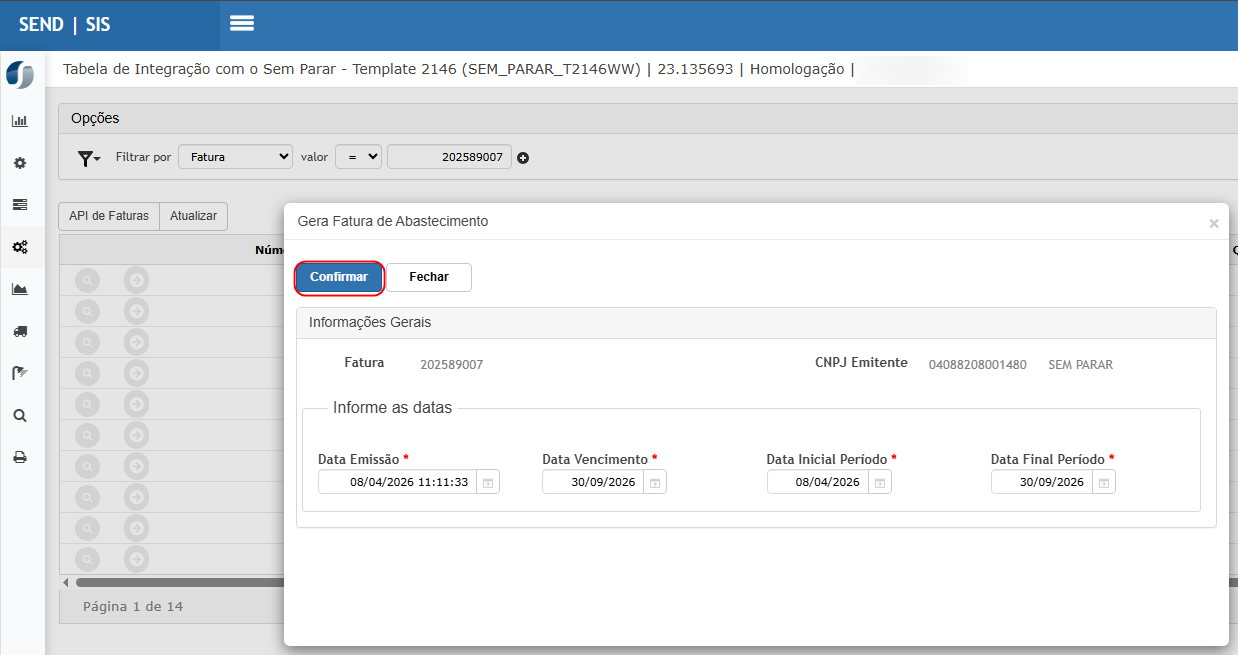Click the area chart sidebar icon

[20, 289]
